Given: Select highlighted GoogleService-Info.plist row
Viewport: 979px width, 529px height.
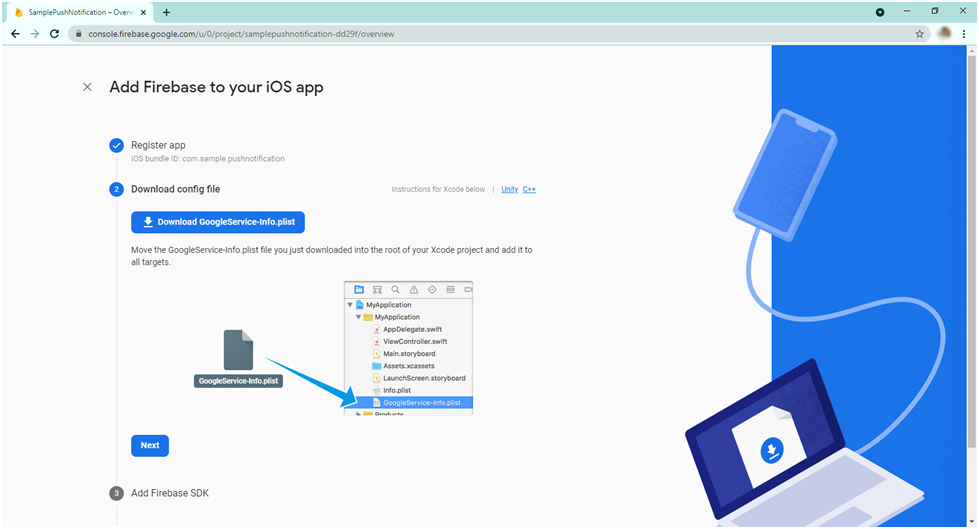Looking at the screenshot, I should coord(408,403).
